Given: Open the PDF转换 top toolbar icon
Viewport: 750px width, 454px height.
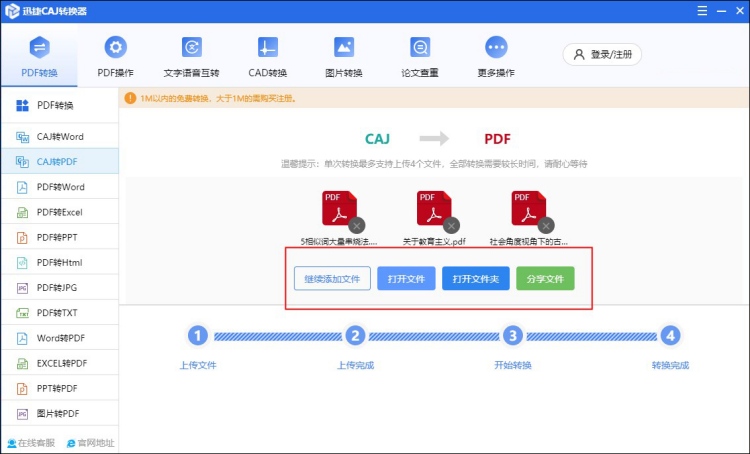Looking at the screenshot, I should [39, 47].
